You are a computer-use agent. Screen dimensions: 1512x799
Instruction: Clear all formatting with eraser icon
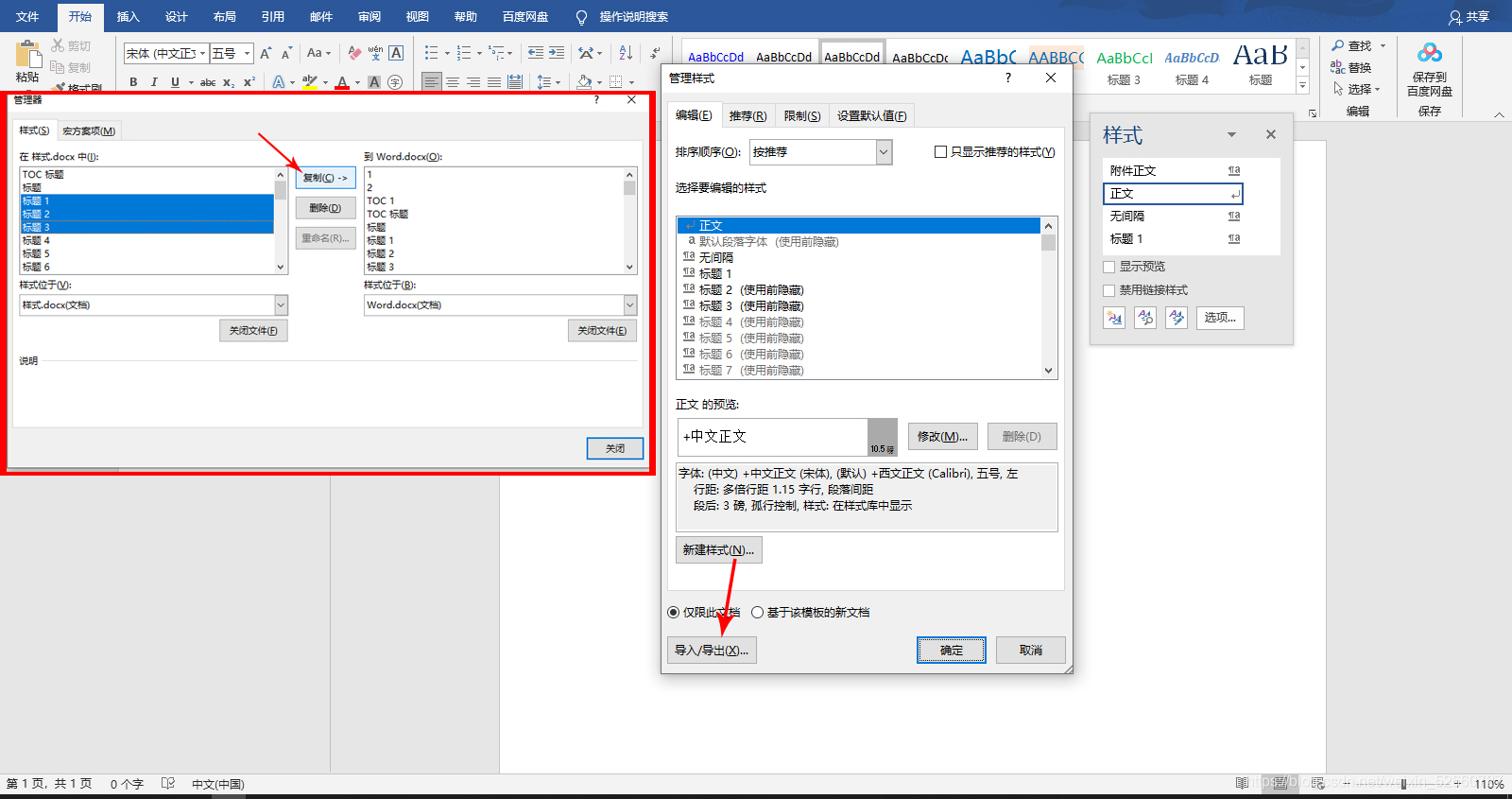pos(354,53)
